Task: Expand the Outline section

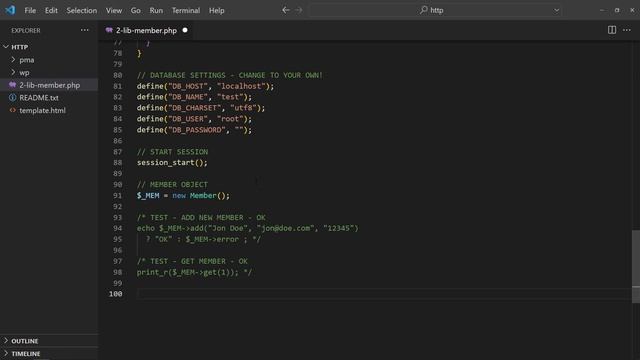Action: pyautogui.click(x=49, y=341)
